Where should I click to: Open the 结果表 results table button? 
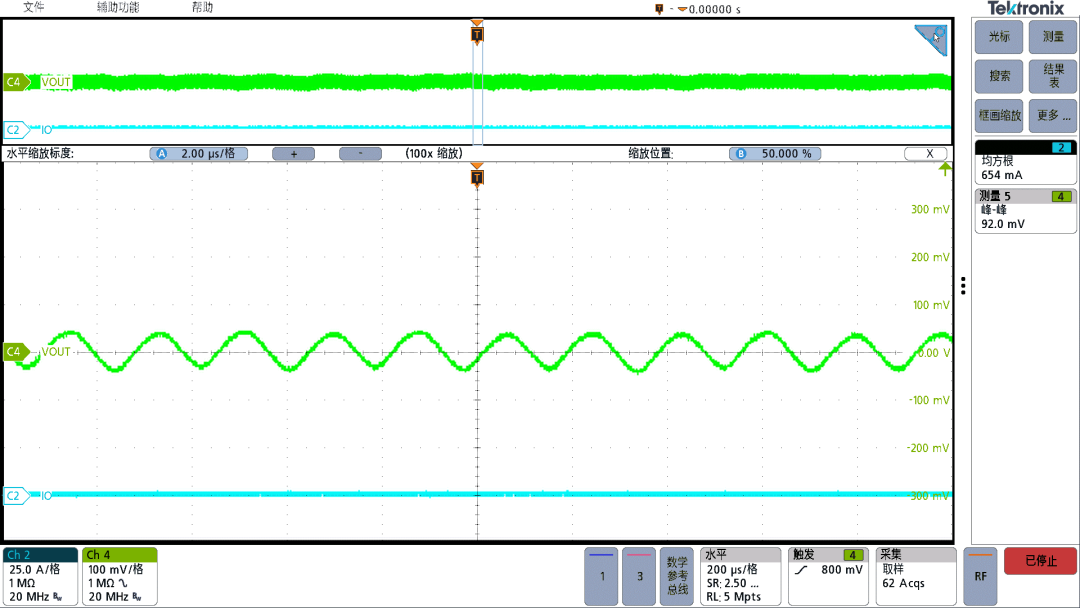[x=1052, y=76]
